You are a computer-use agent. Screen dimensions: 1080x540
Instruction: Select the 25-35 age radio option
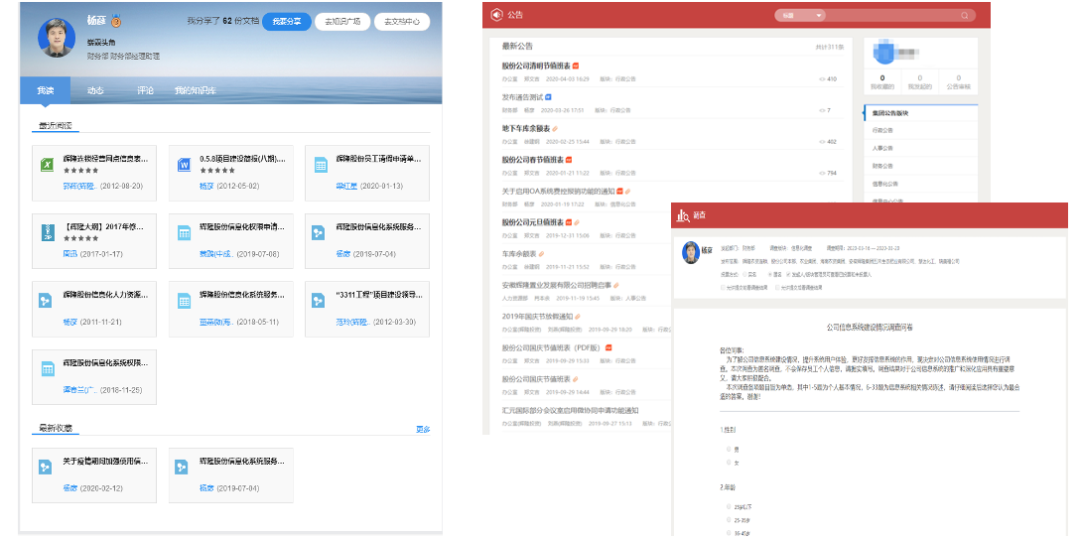click(731, 520)
